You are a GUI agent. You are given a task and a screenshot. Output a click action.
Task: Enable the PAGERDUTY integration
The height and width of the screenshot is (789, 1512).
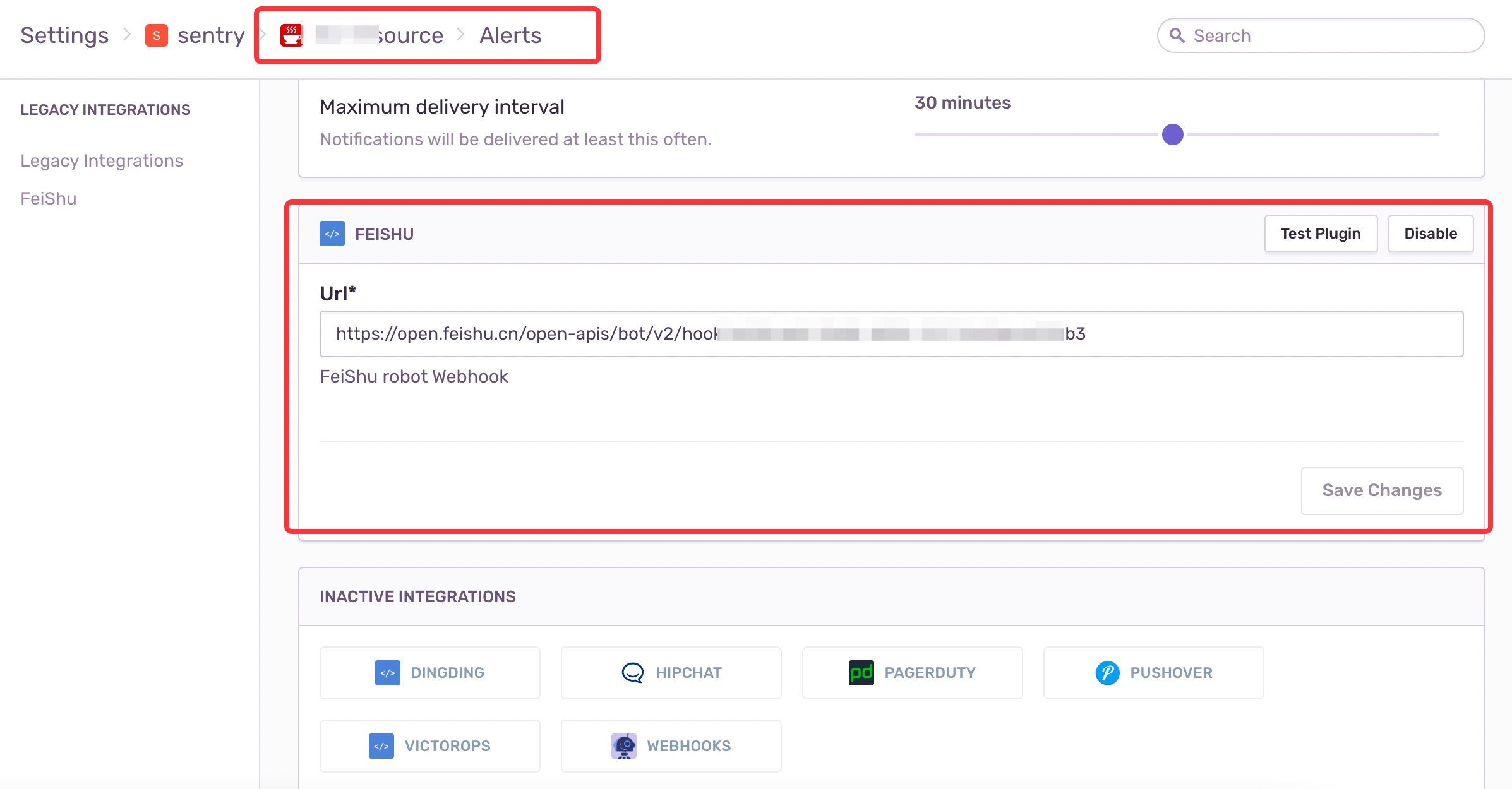point(913,673)
